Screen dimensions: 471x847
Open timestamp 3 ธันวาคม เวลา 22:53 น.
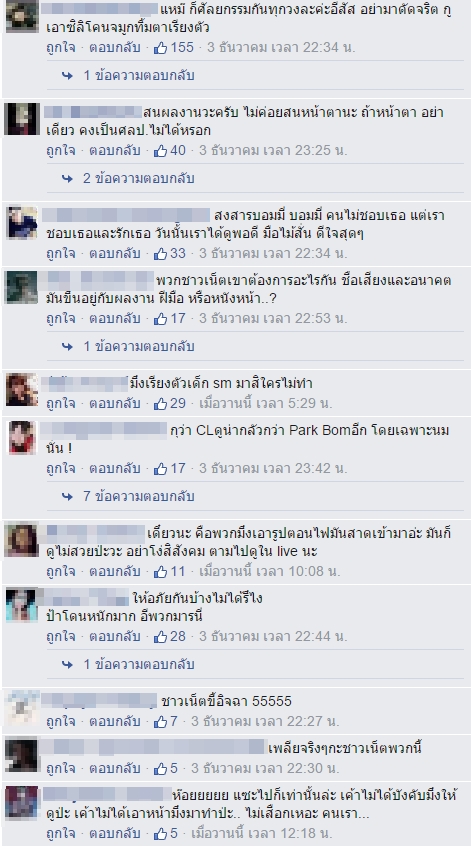[273, 319]
